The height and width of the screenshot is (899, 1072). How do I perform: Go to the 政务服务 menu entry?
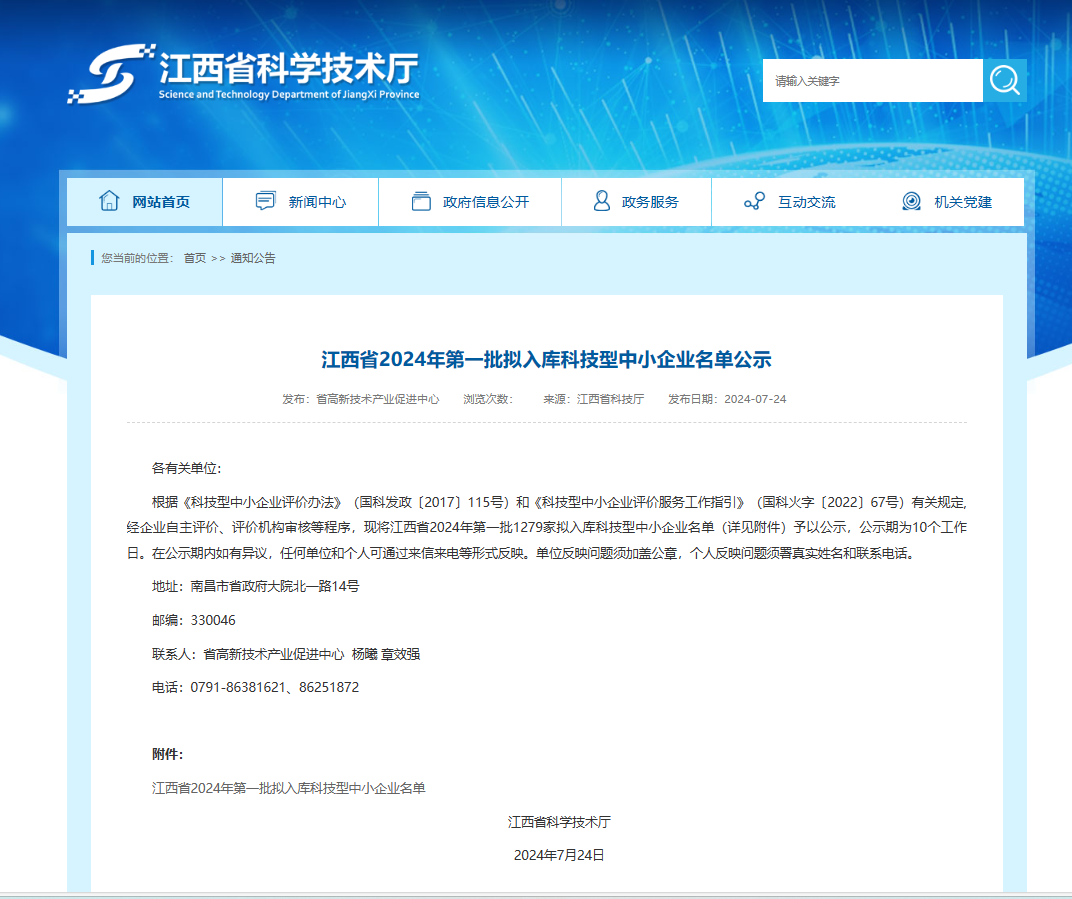[x=650, y=202]
